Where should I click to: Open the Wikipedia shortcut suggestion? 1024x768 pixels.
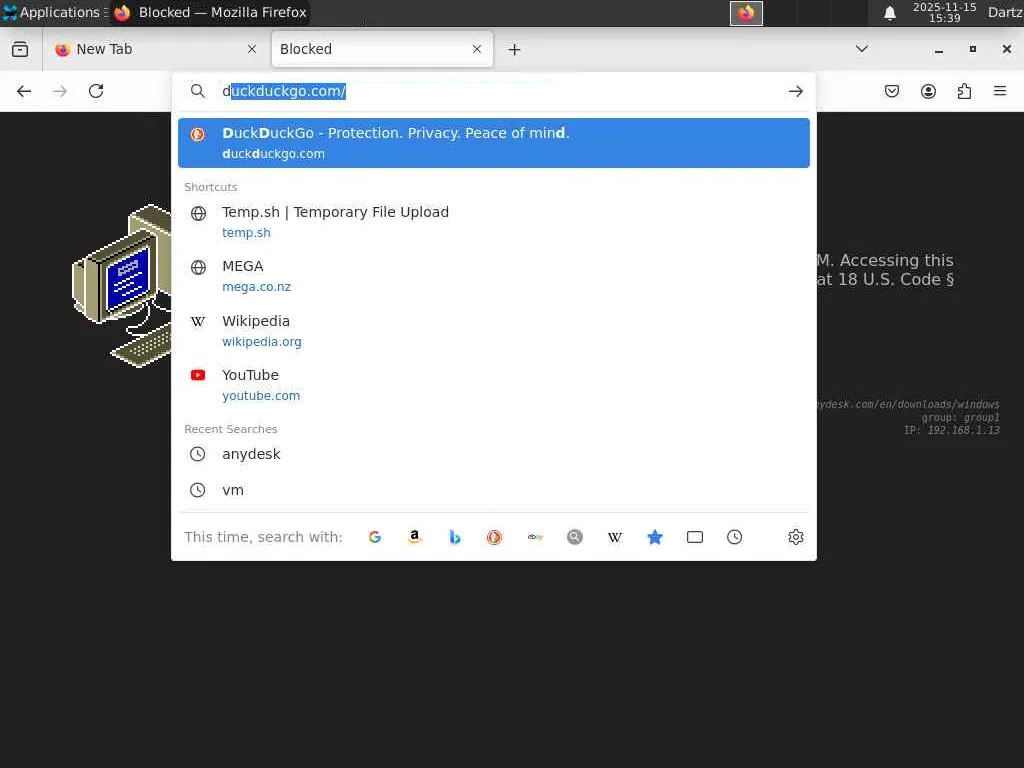[x=494, y=331]
